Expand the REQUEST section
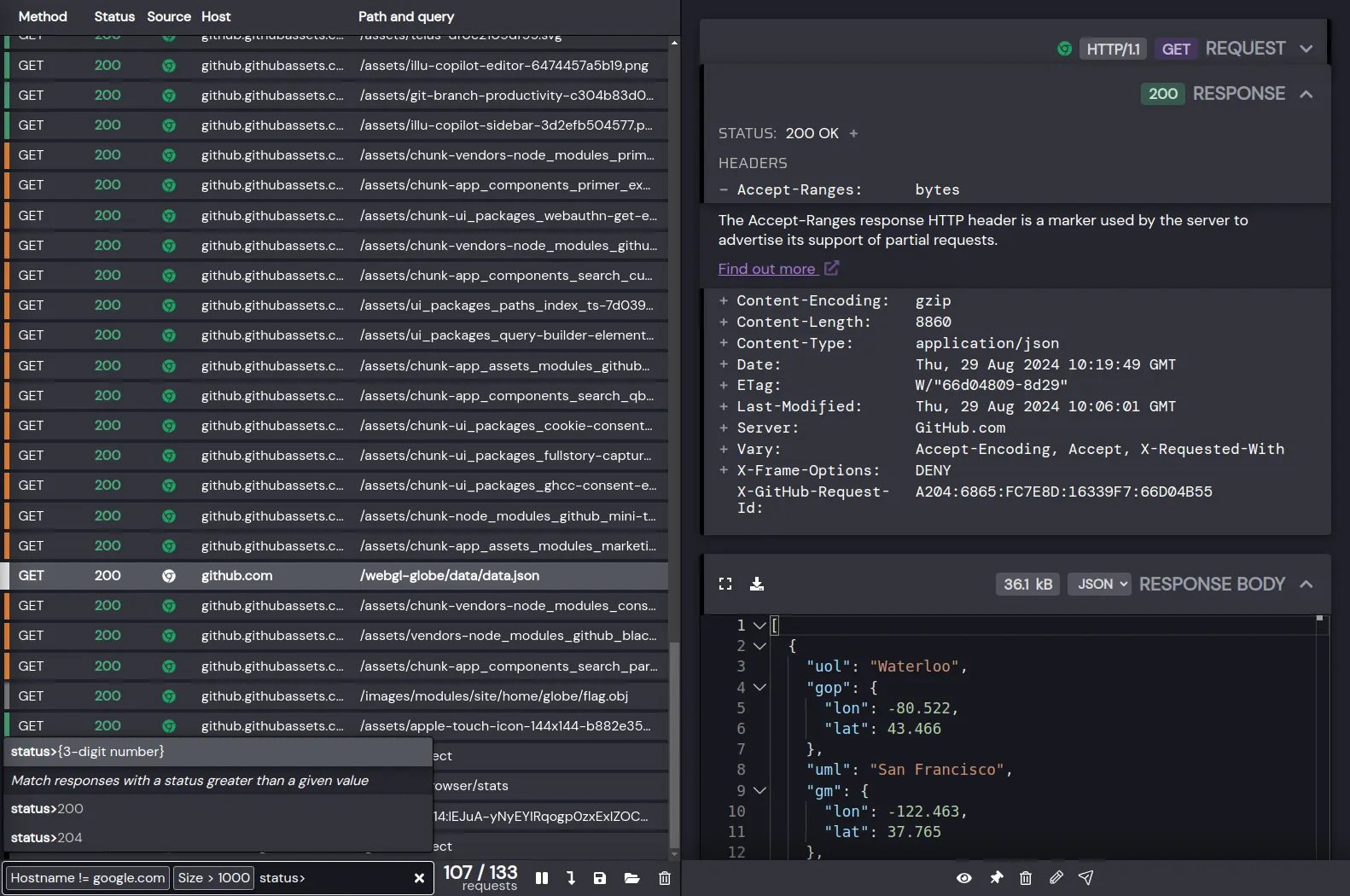Viewport: 1350px width, 896px height. coord(1306,49)
